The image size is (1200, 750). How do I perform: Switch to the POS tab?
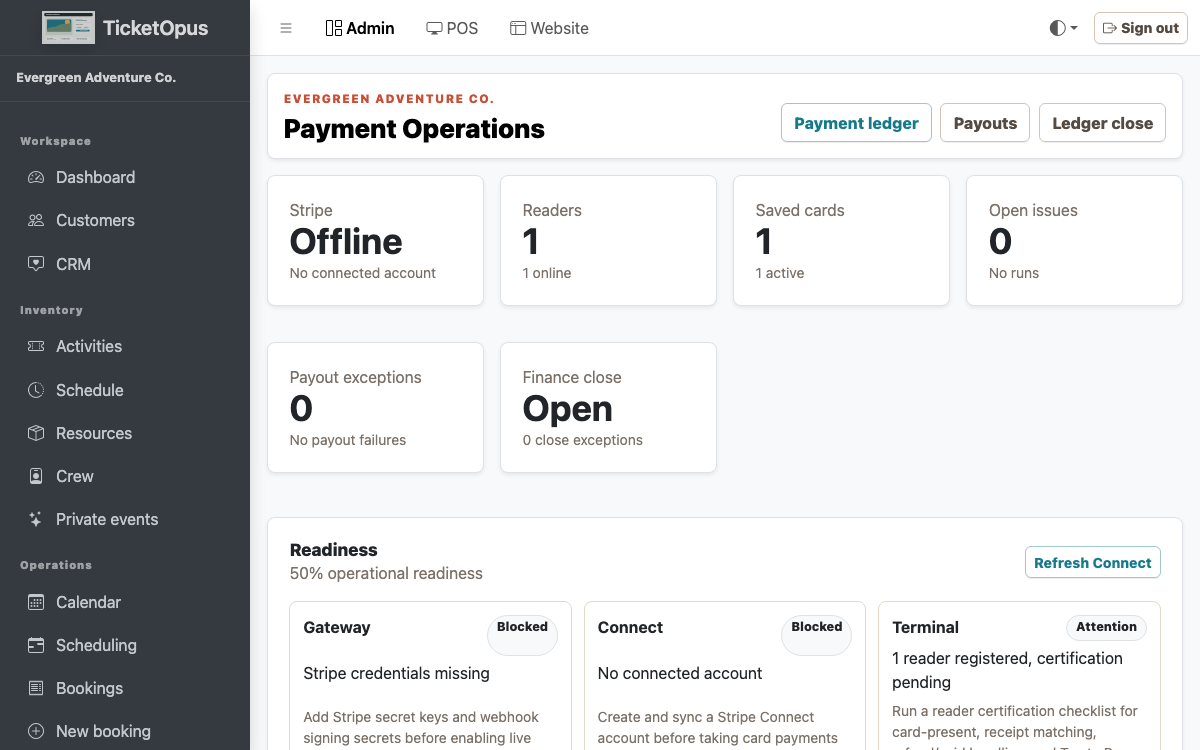(x=452, y=28)
